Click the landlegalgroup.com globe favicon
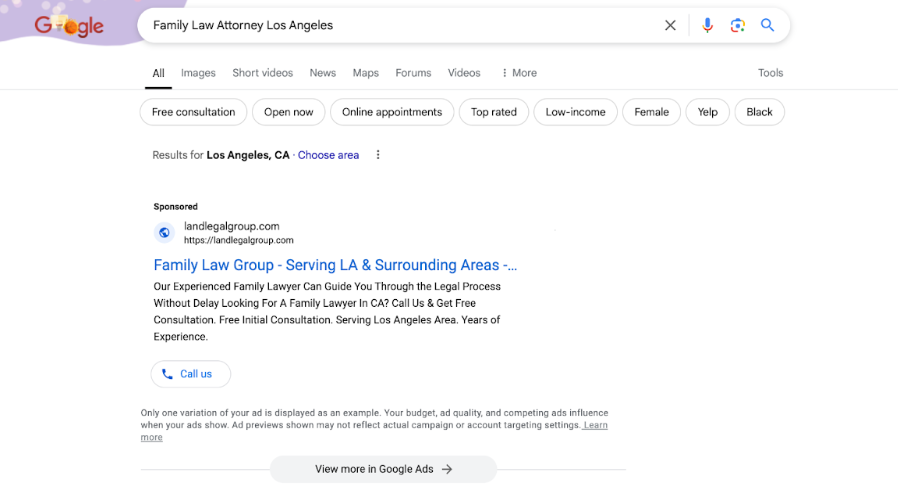898x490 pixels. 165,233
